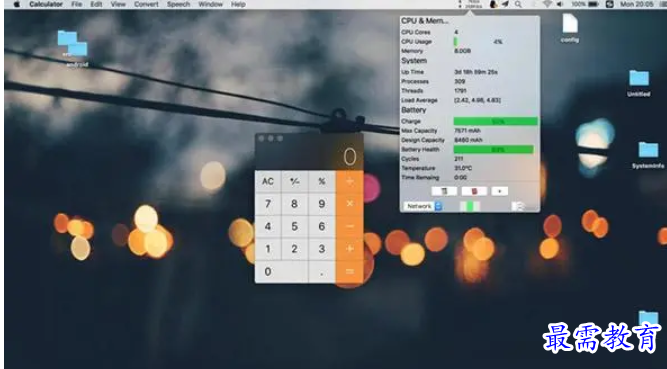Click the Temperature value in Battery section
This screenshot has width=667, height=369.
coord(463,168)
